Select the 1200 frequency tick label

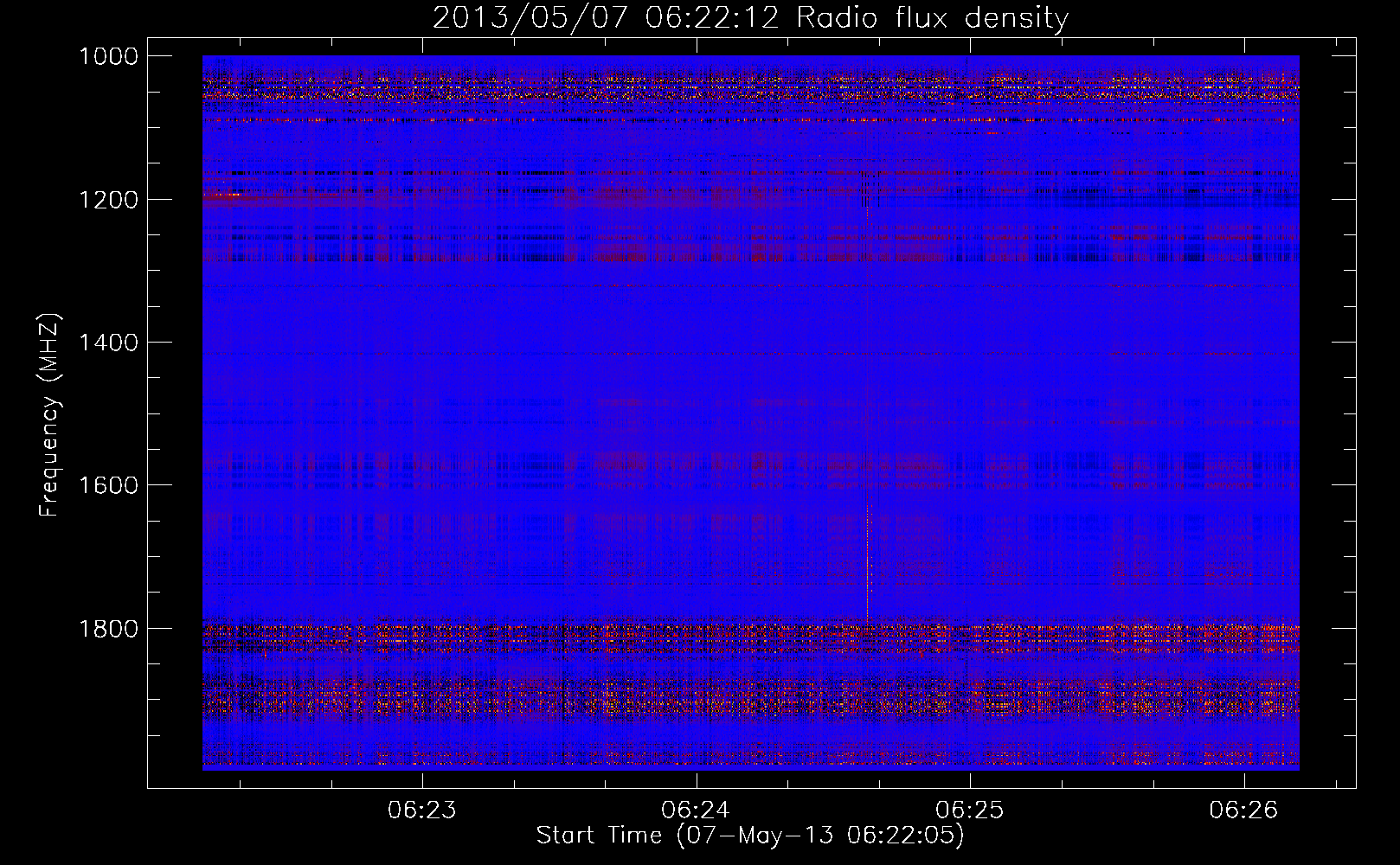pyautogui.click(x=108, y=200)
